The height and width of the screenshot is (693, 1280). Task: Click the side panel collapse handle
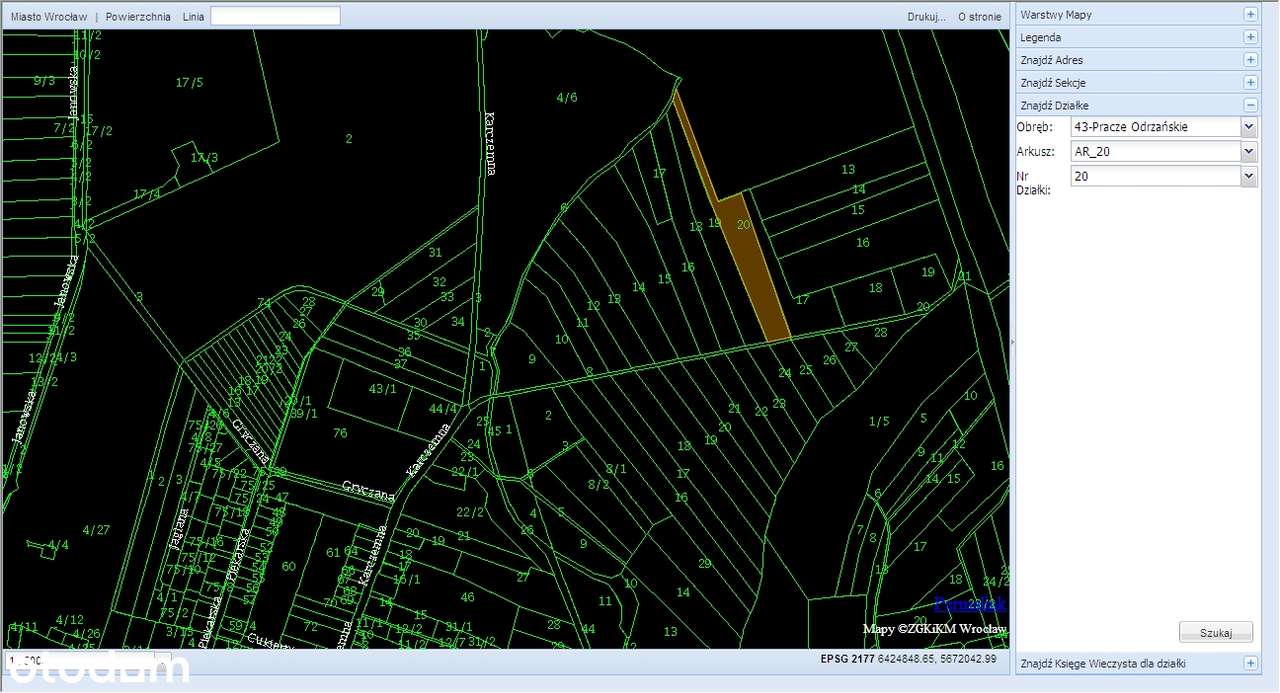click(x=1012, y=342)
